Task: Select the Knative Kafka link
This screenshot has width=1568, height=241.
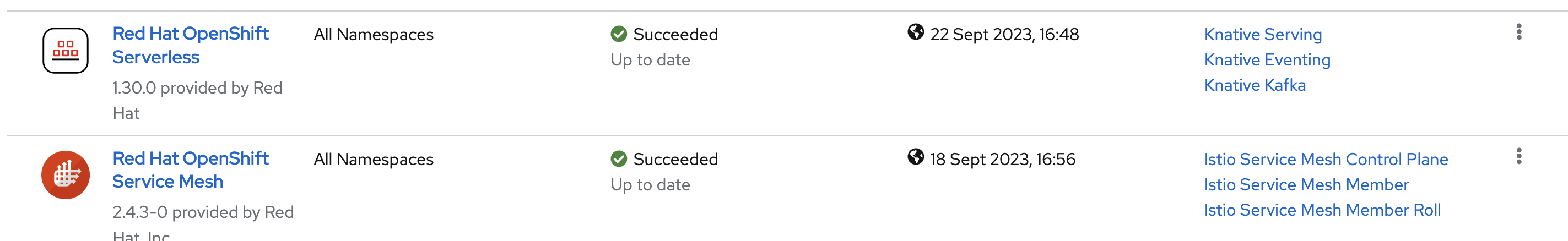Action: (x=1255, y=85)
